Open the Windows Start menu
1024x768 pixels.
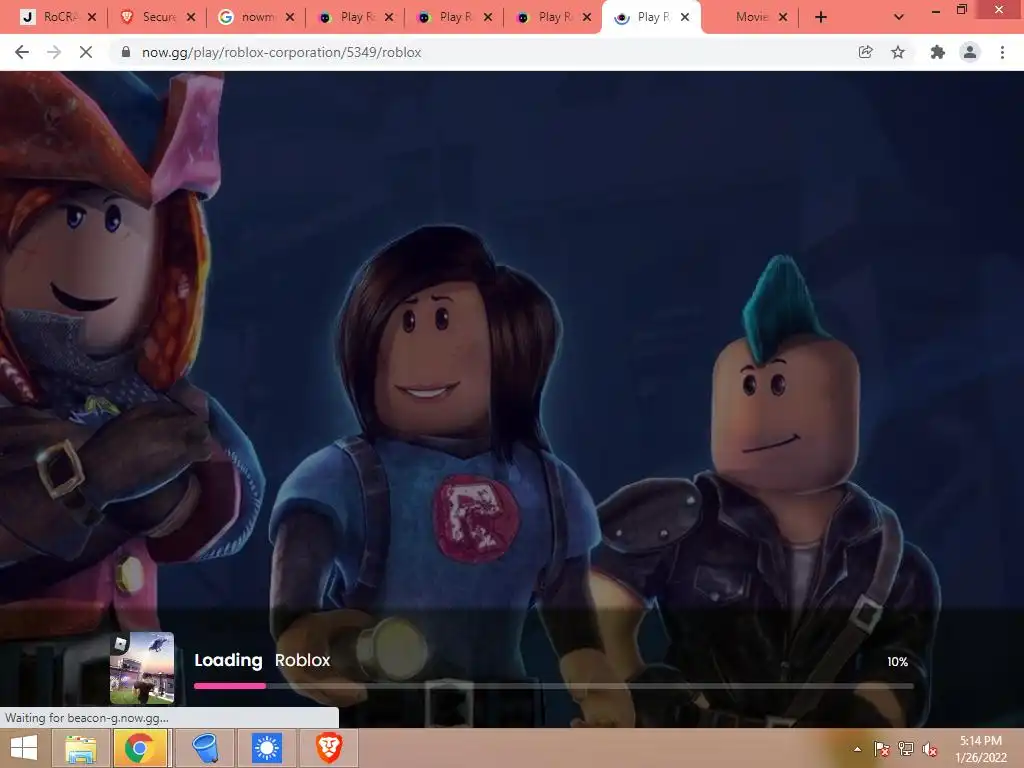[24, 748]
